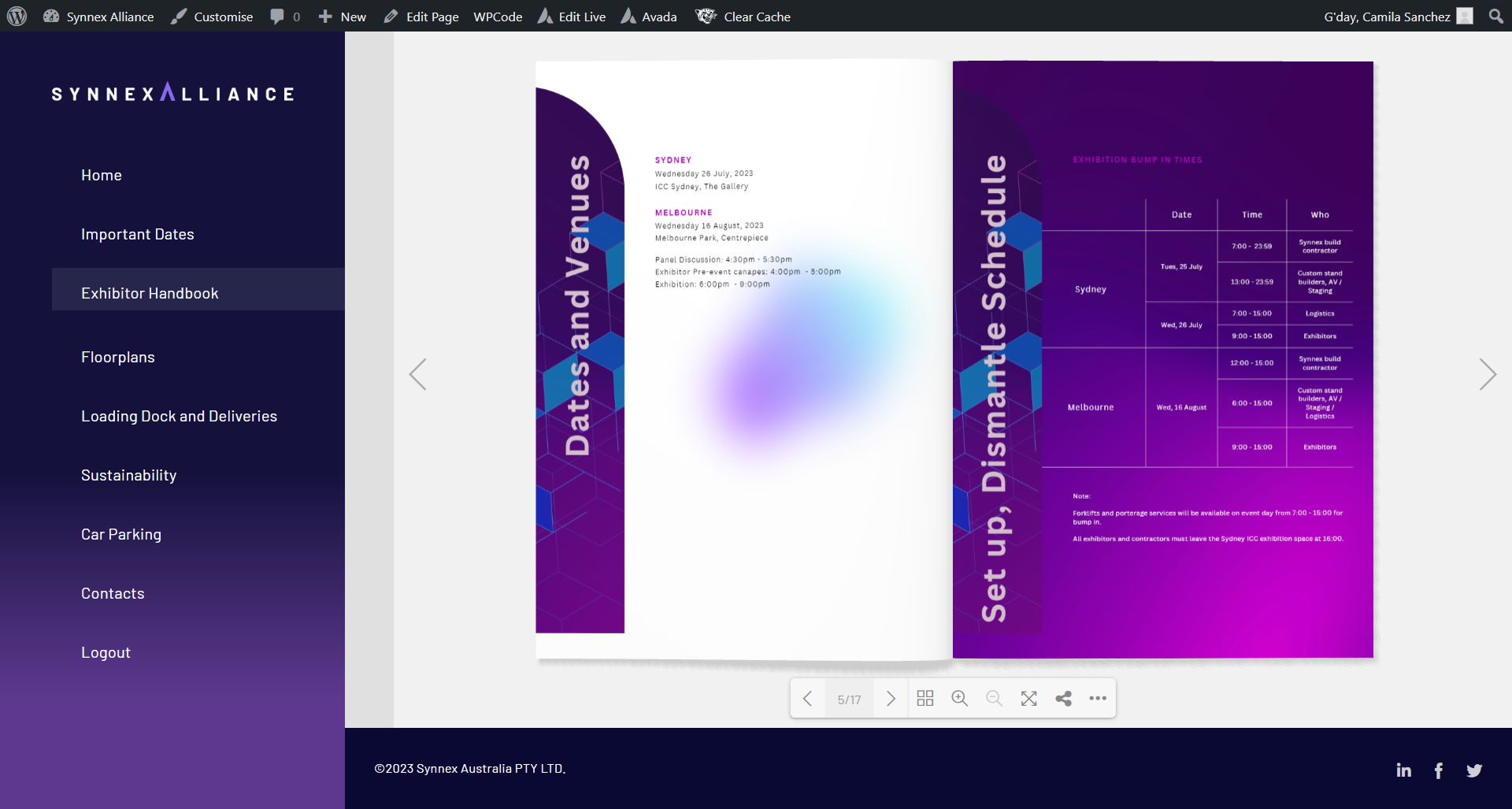This screenshot has height=809, width=1512.
Task: Click the user avatar in admin bar
Action: point(1465,17)
